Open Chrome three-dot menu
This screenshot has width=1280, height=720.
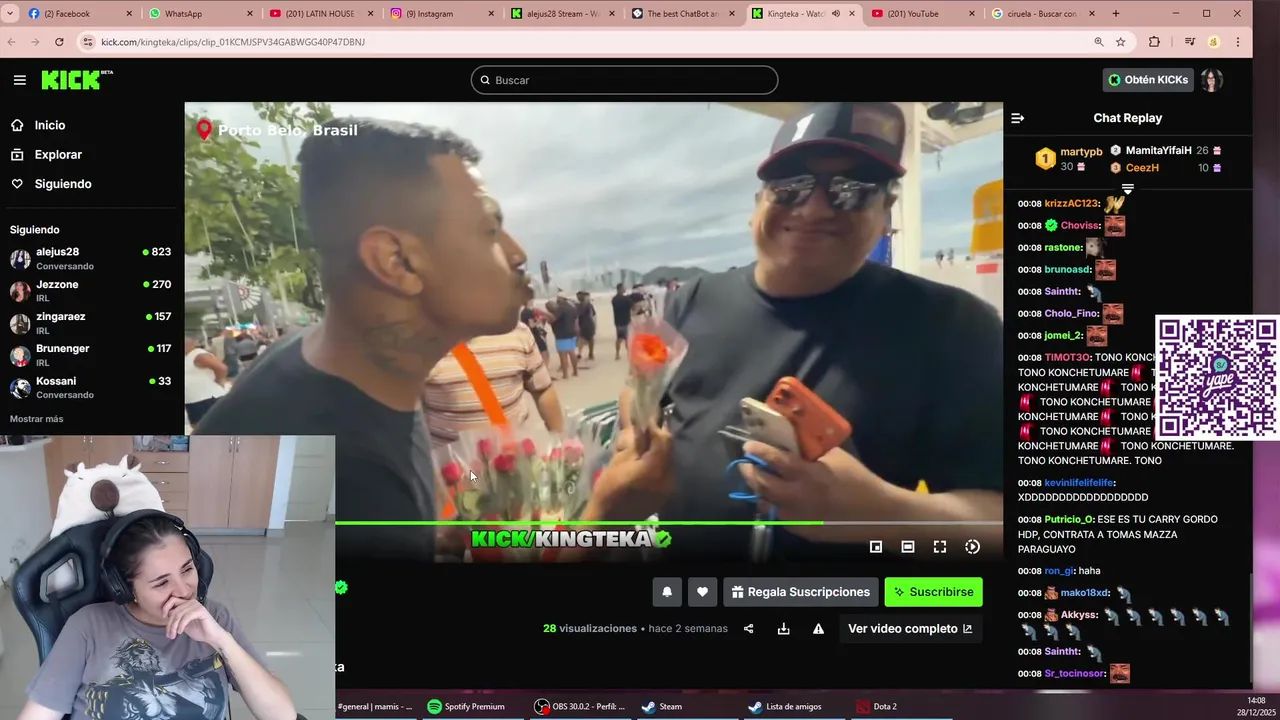coord(1238,42)
